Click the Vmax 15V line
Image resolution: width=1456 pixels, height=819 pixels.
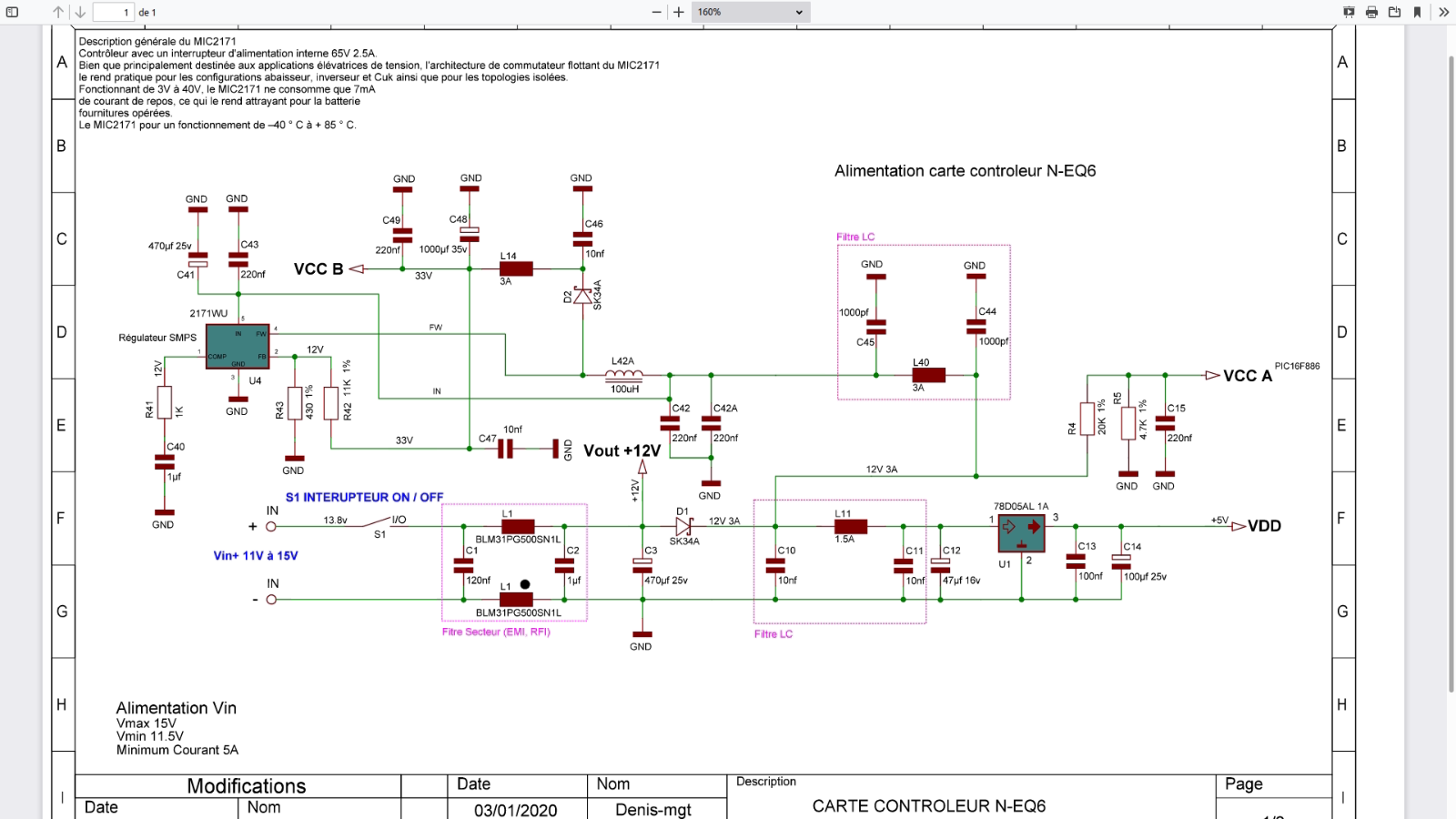tap(147, 723)
